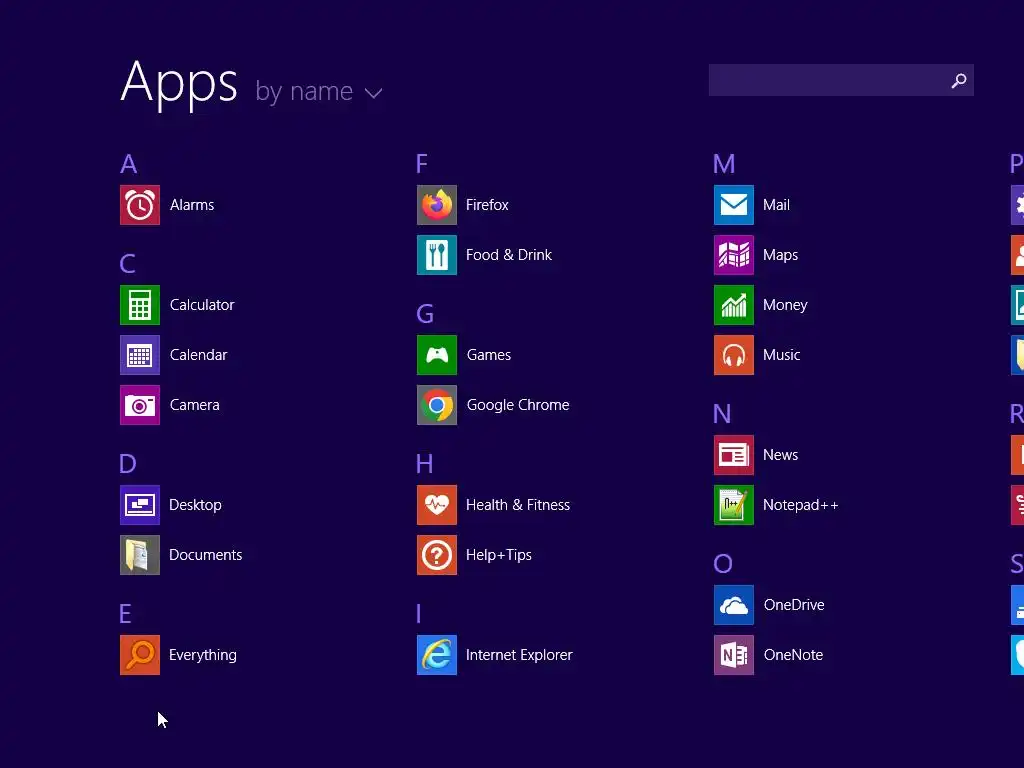Image resolution: width=1024 pixels, height=768 pixels.
Task: Select the 'Documents' label text
Action: [206, 555]
